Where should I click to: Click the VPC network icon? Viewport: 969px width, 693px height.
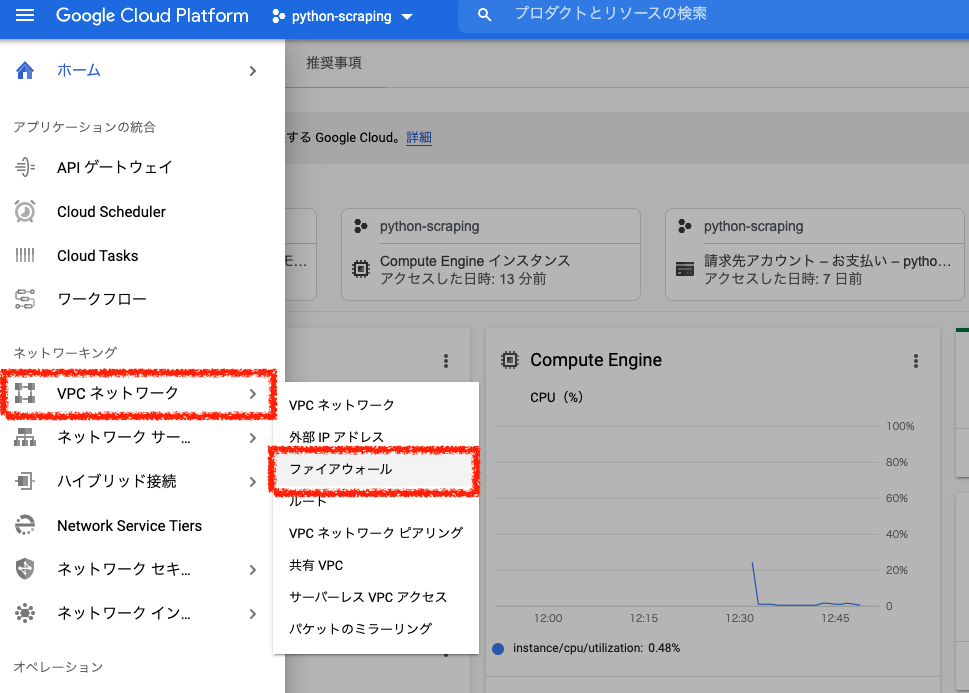pyautogui.click(x=25, y=393)
